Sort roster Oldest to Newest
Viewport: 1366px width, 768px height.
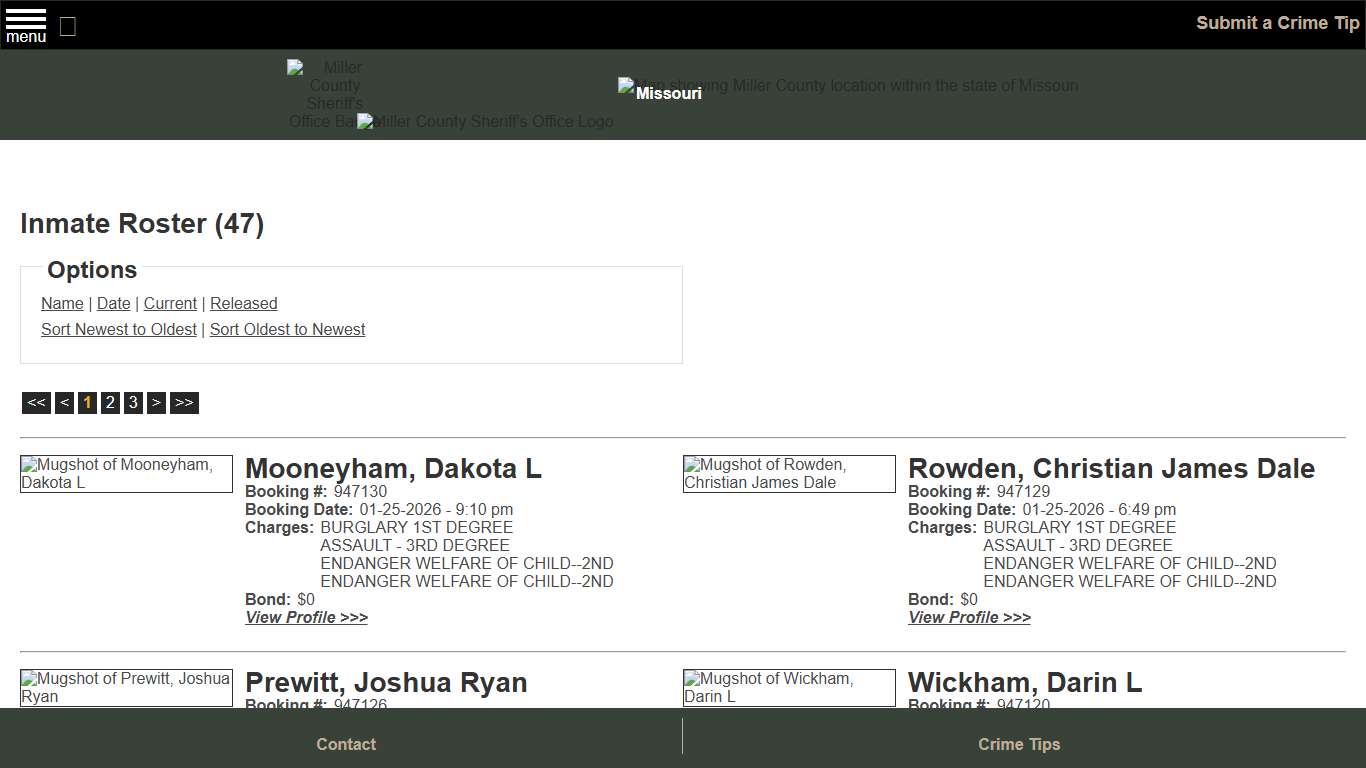(x=287, y=329)
